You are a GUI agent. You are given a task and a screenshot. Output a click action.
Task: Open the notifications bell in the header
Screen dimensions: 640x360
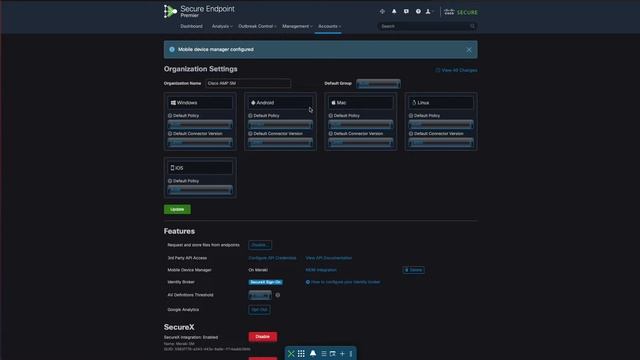pos(394,11)
